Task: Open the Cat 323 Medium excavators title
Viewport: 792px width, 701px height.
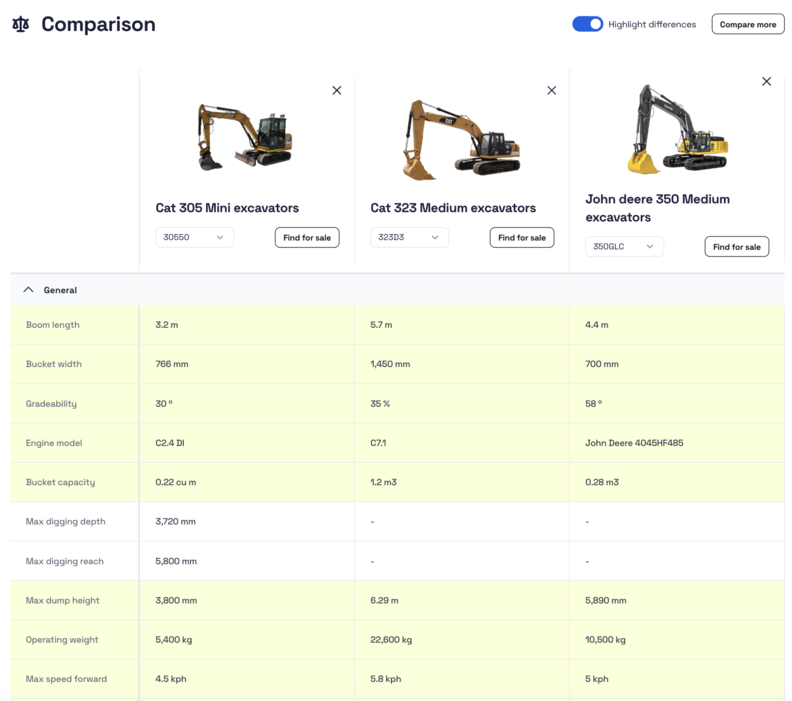Action: [453, 208]
